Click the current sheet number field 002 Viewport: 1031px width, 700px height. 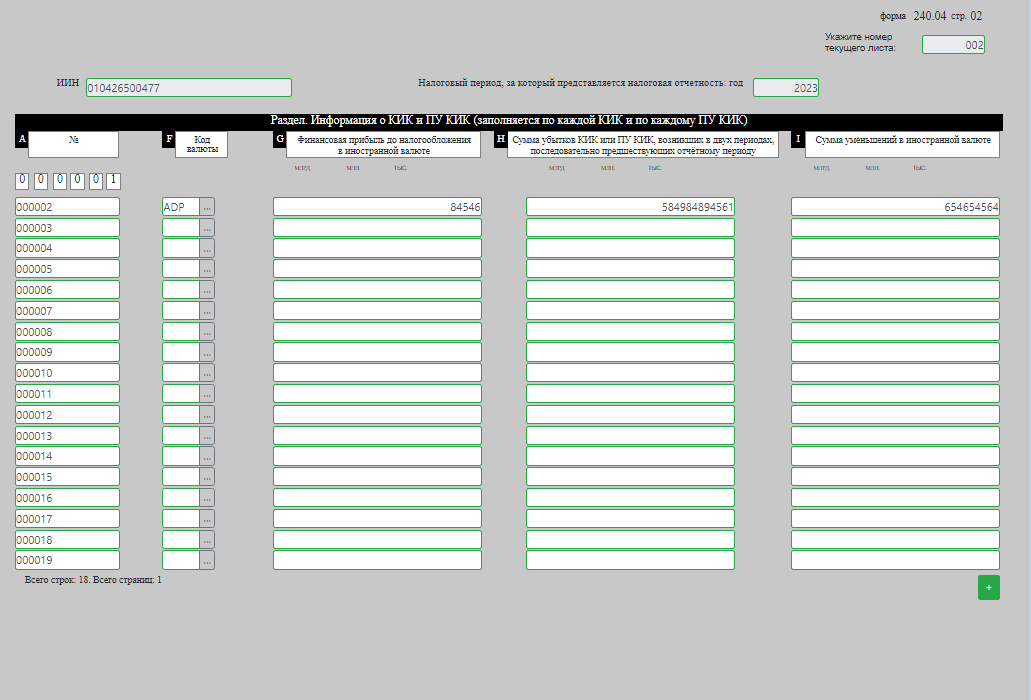pos(953,45)
